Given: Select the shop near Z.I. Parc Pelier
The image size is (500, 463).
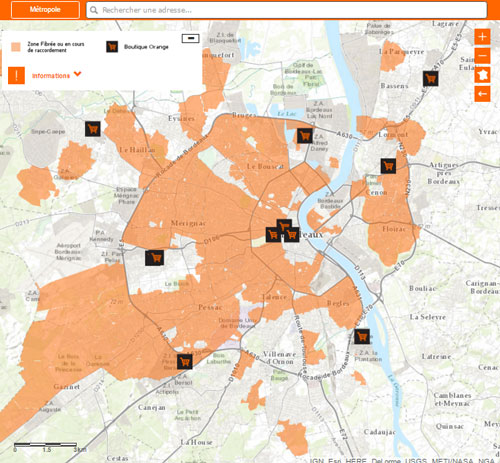Looking at the screenshot, I should [x=154, y=258].
